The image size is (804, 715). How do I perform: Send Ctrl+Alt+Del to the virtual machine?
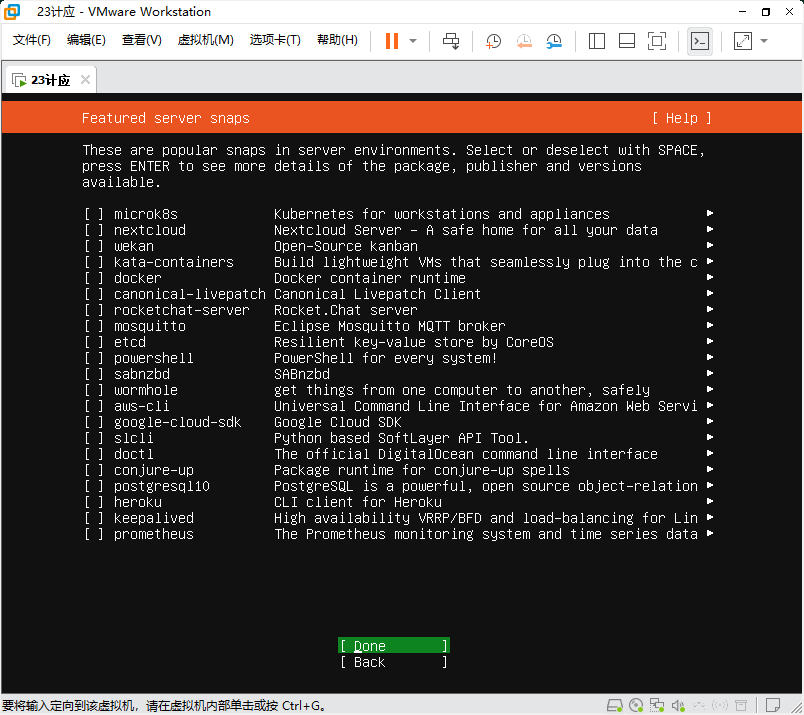click(x=451, y=41)
